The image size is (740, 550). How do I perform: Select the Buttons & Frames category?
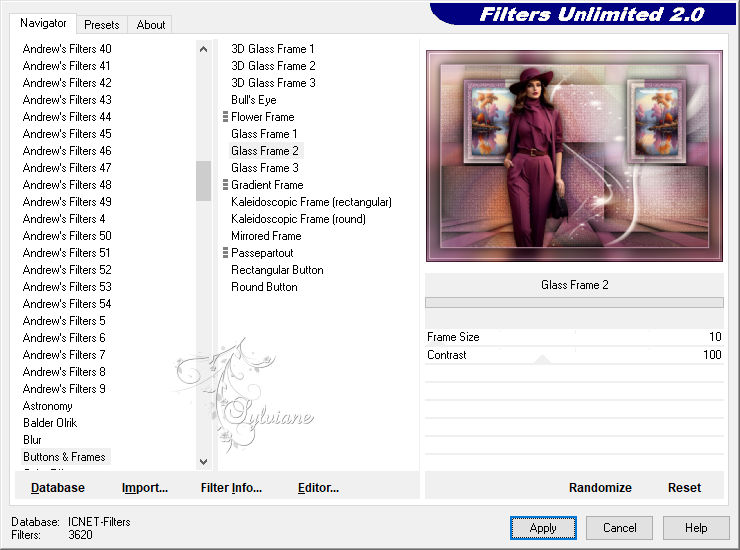[65, 457]
